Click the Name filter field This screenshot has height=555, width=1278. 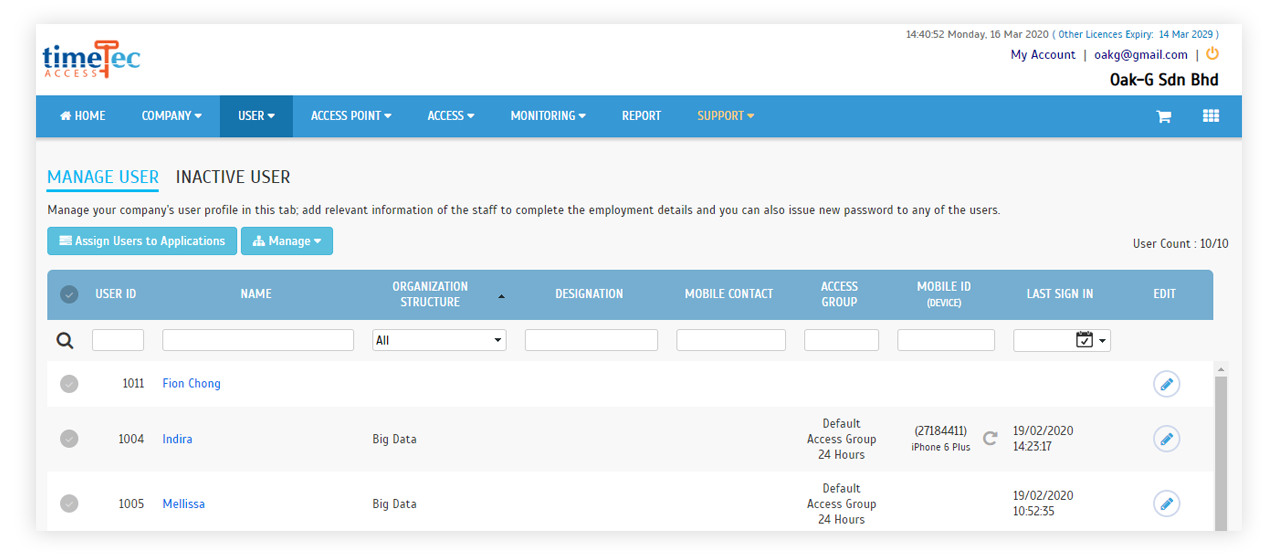coord(258,341)
